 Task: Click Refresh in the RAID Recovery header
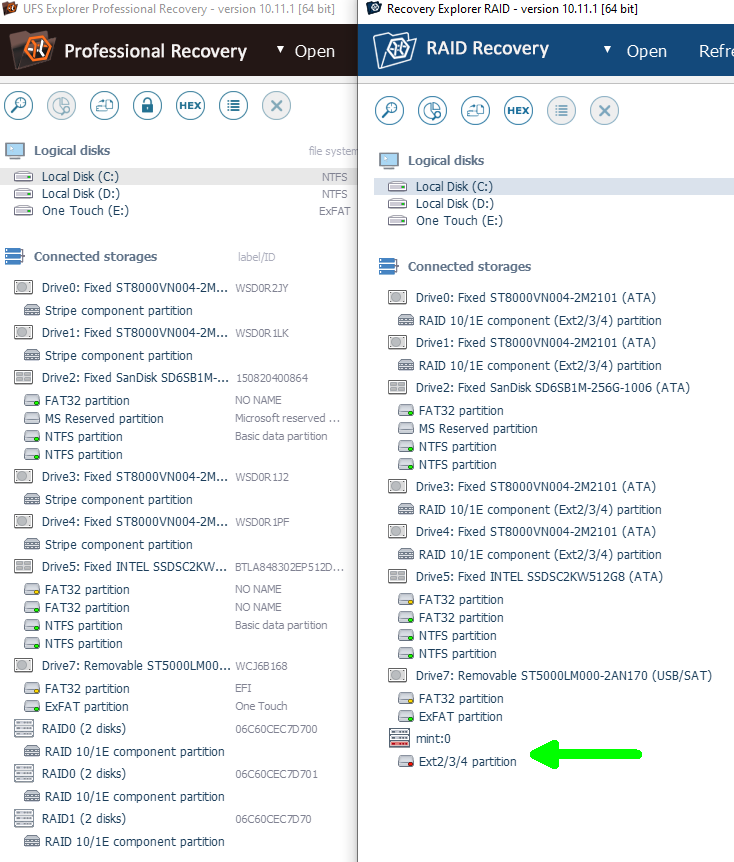(716, 51)
